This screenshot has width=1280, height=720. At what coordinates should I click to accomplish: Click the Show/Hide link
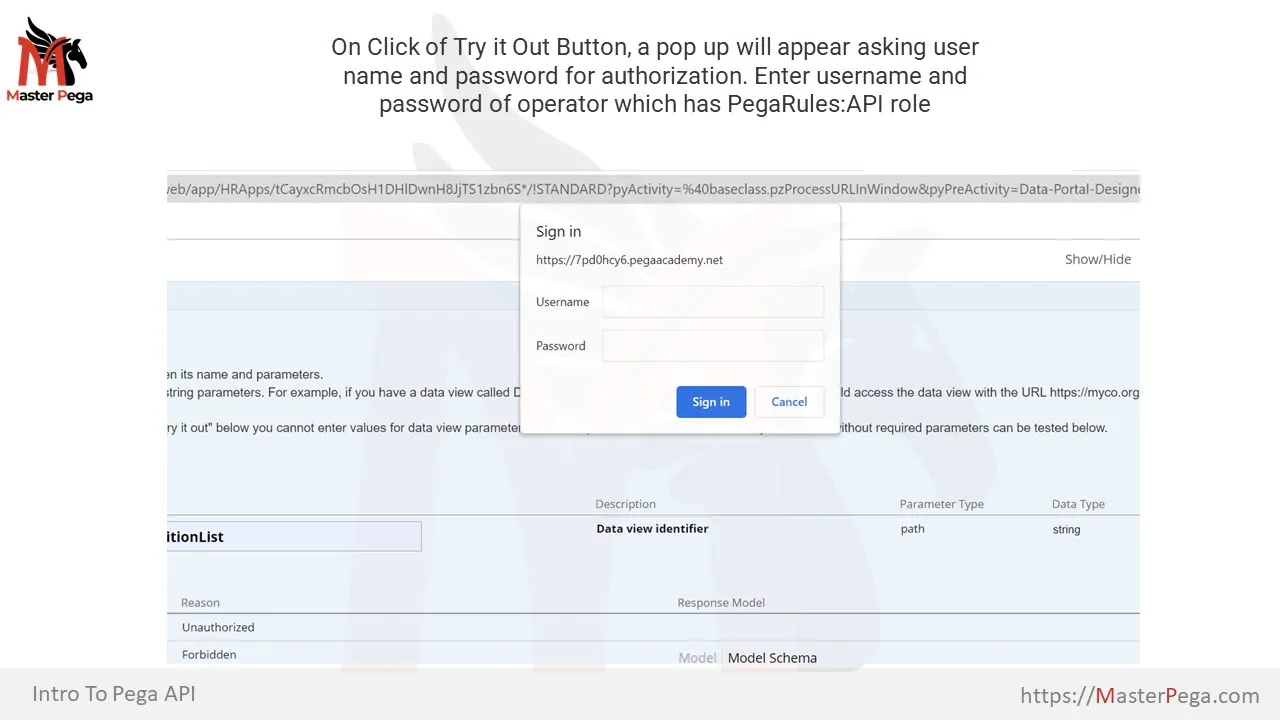1097,259
